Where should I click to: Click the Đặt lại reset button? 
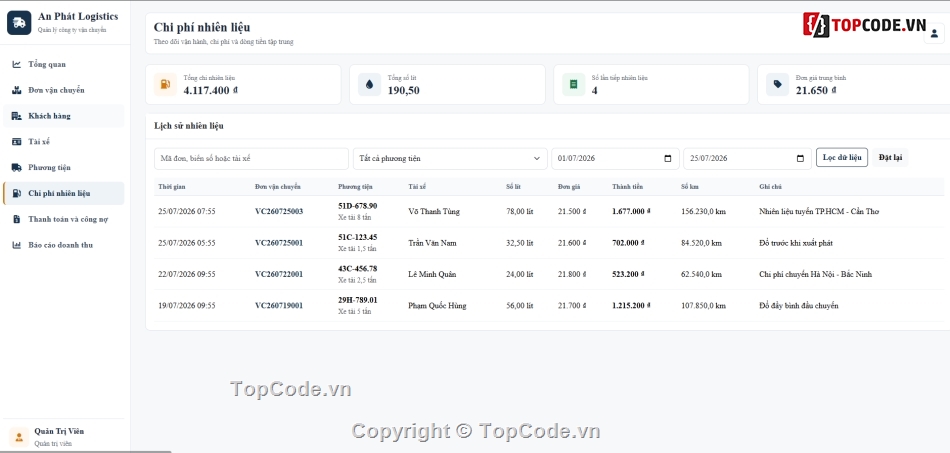coord(890,157)
